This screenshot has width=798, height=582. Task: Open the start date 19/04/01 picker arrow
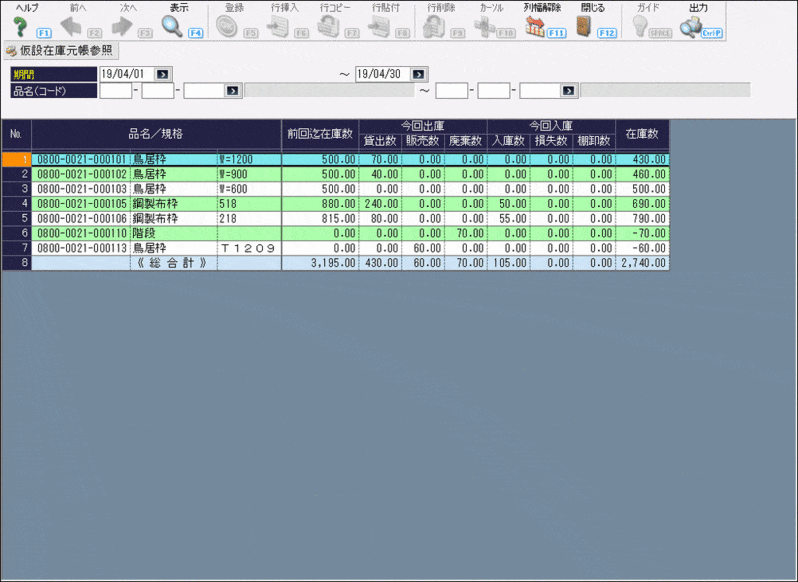[162, 74]
